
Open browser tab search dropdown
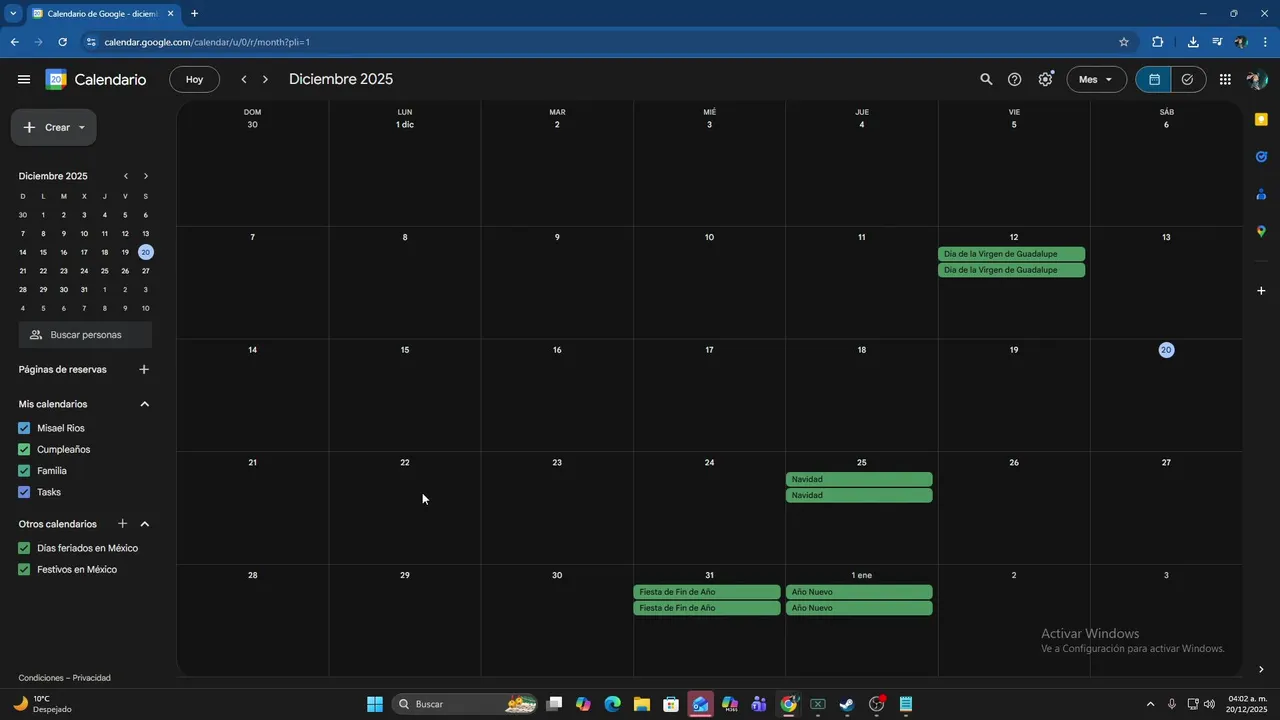pyautogui.click(x=13, y=14)
